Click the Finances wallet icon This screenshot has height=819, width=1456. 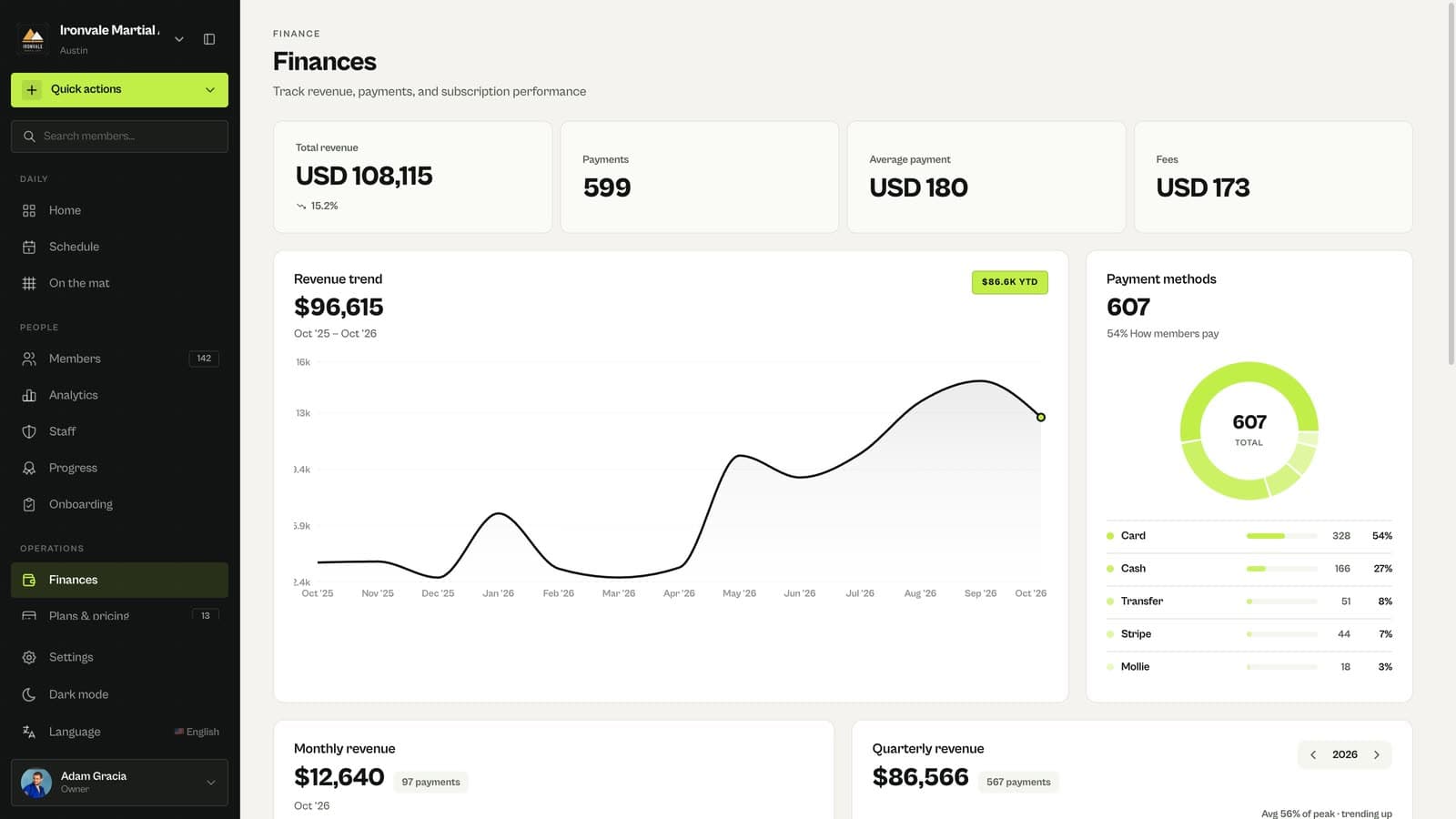(x=29, y=580)
